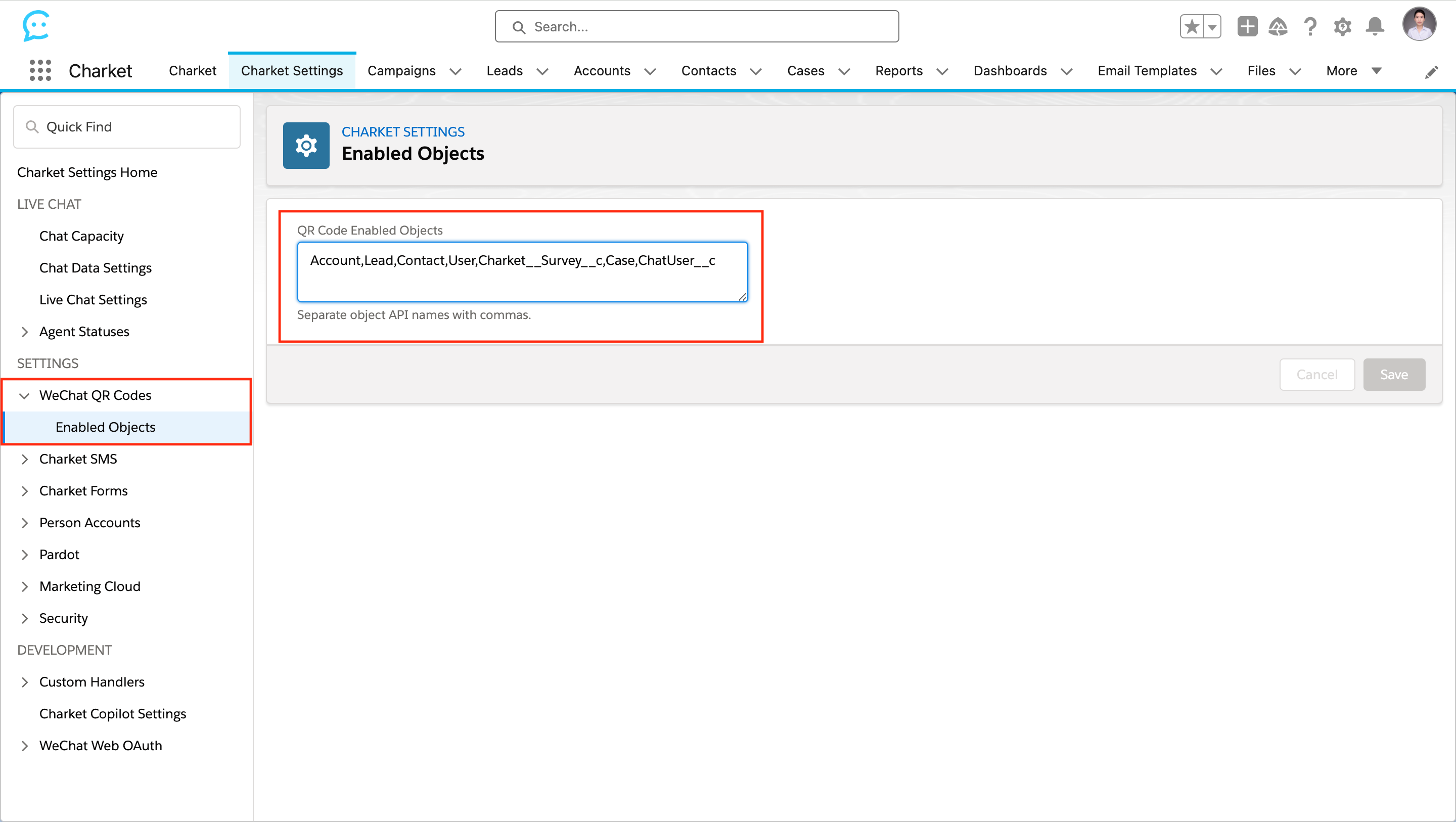Open Chat Data Settings
1456x822 pixels.
coord(96,267)
